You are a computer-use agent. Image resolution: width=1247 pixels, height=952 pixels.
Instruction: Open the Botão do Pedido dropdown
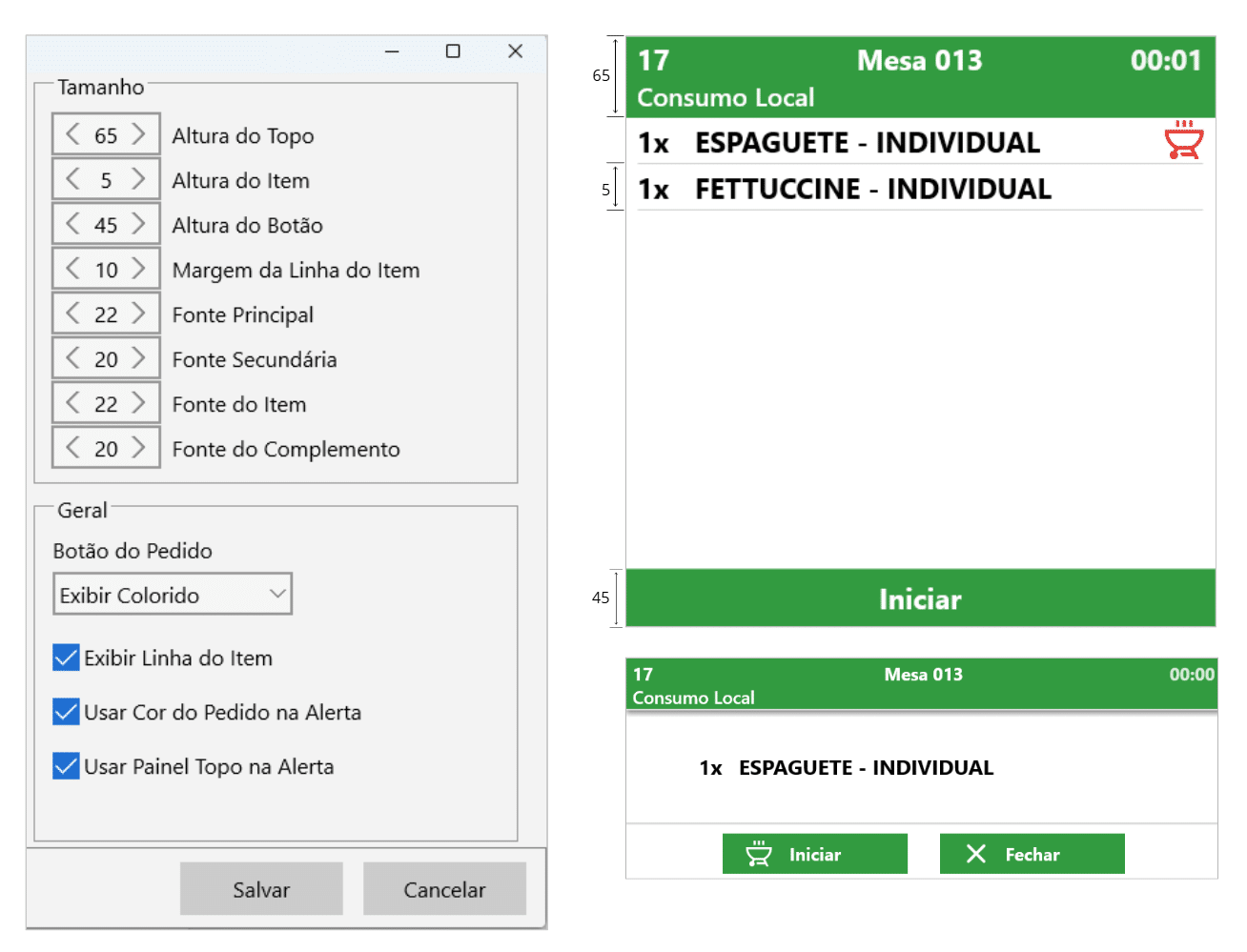coord(173,595)
